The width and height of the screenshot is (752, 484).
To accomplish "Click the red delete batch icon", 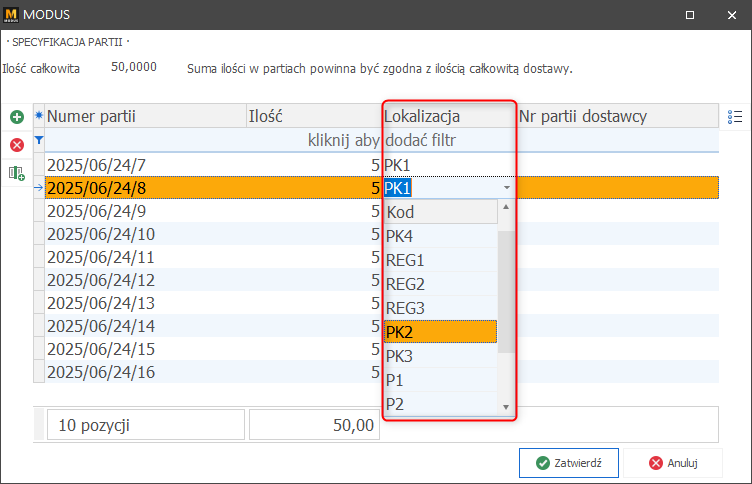I will [17, 145].
